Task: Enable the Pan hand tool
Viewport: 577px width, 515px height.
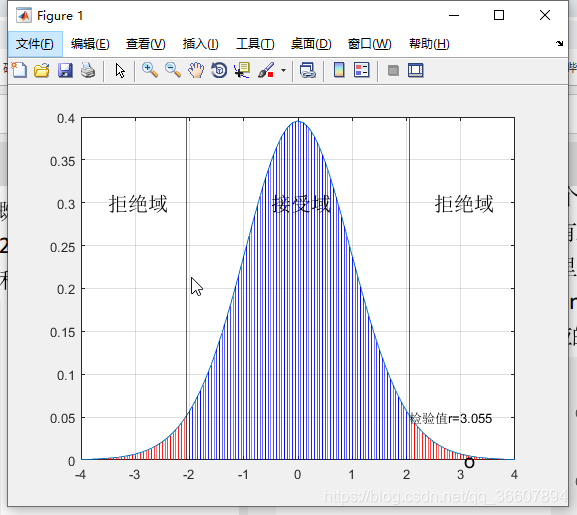Action: tap(196, 70)
